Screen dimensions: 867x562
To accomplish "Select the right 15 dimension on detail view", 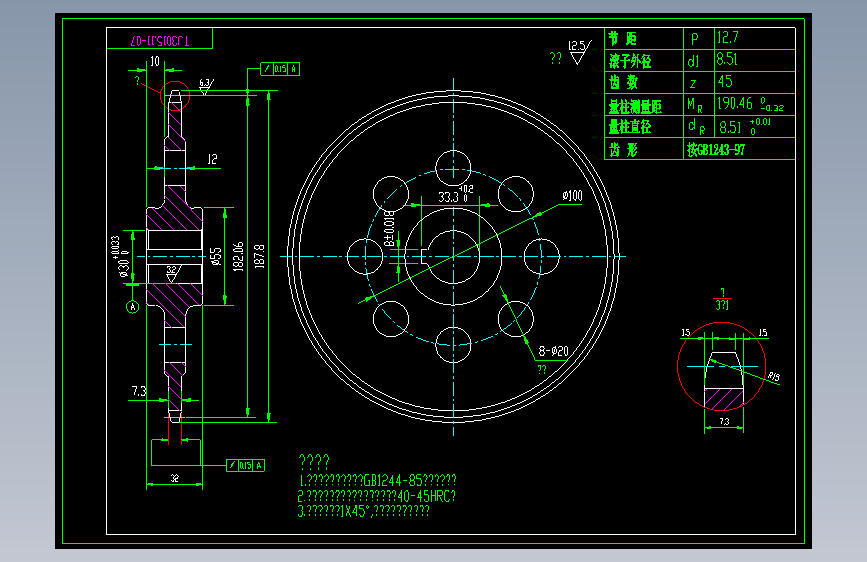I will pyautogui.click(x=762, y=332).
